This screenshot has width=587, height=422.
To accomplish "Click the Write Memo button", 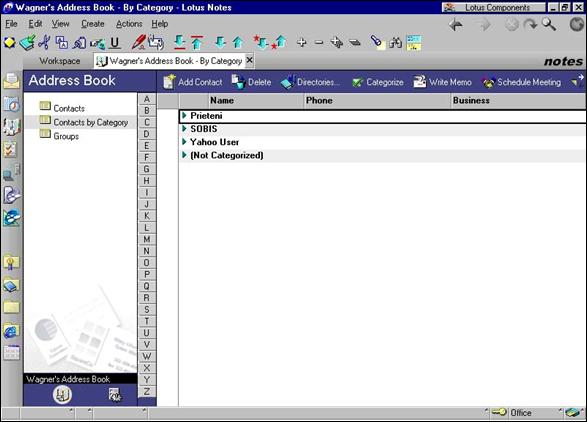I will (x=442, y=82).
